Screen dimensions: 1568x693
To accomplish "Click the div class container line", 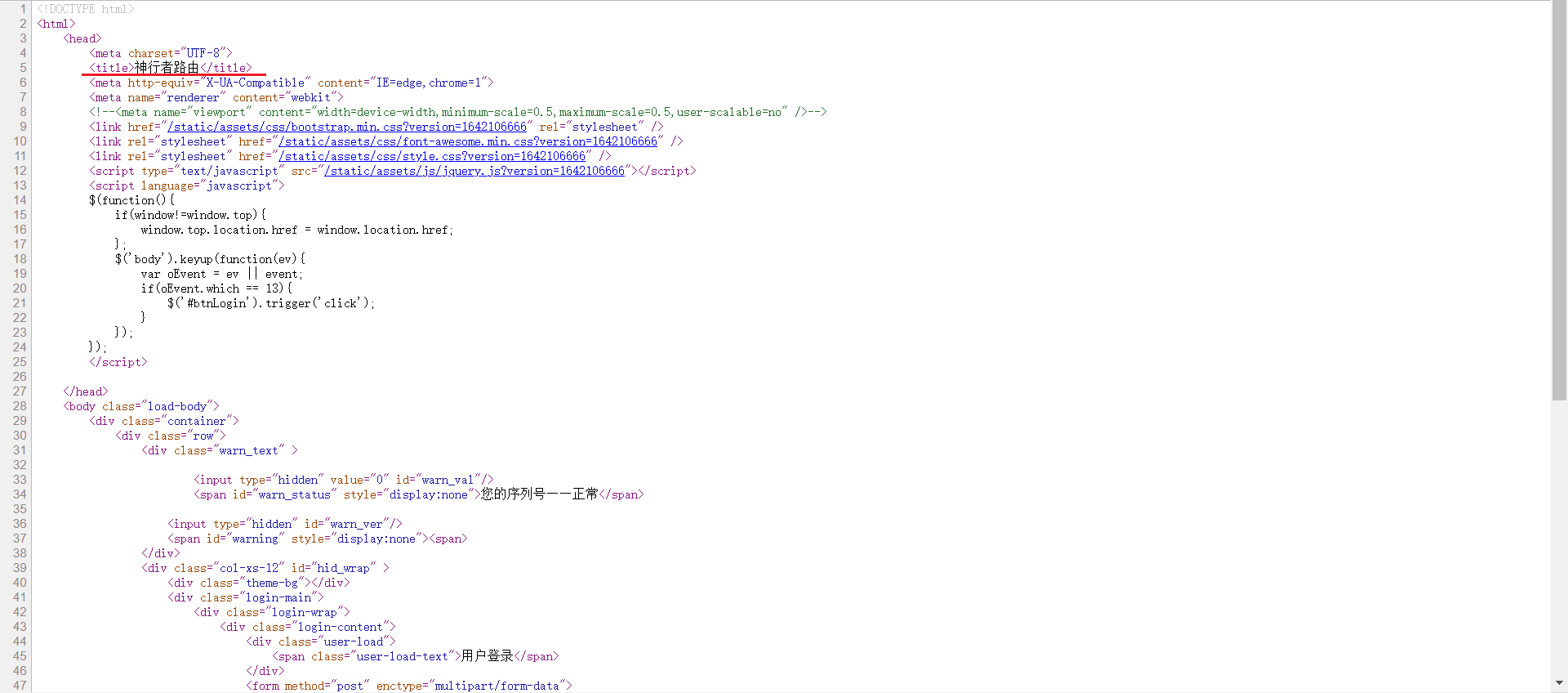I will 164,421.
